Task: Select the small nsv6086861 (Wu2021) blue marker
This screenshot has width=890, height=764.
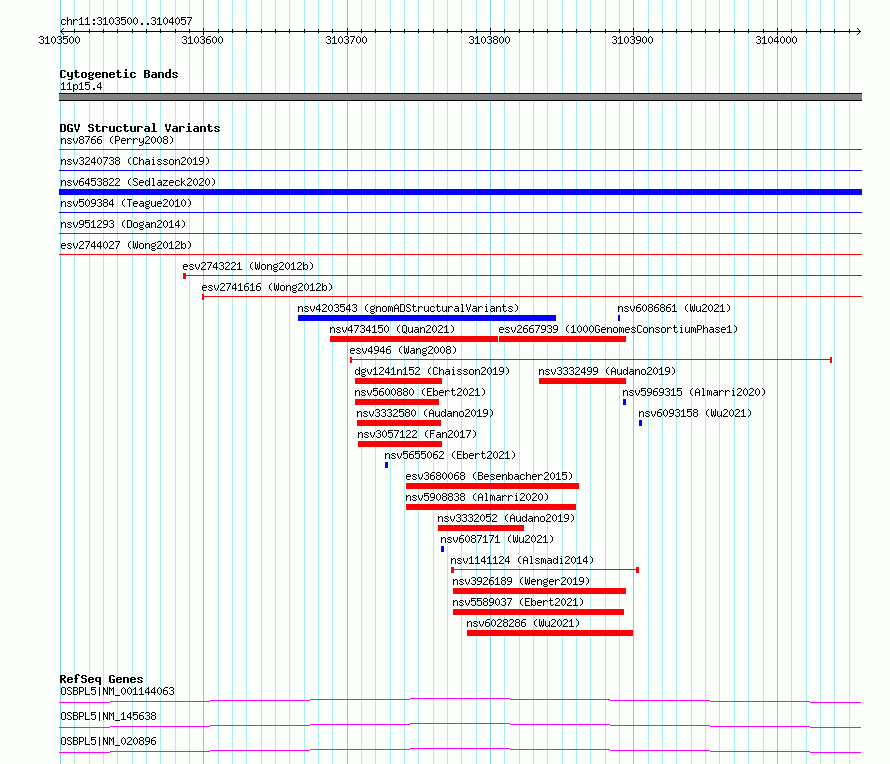Action: coord(619,318)
